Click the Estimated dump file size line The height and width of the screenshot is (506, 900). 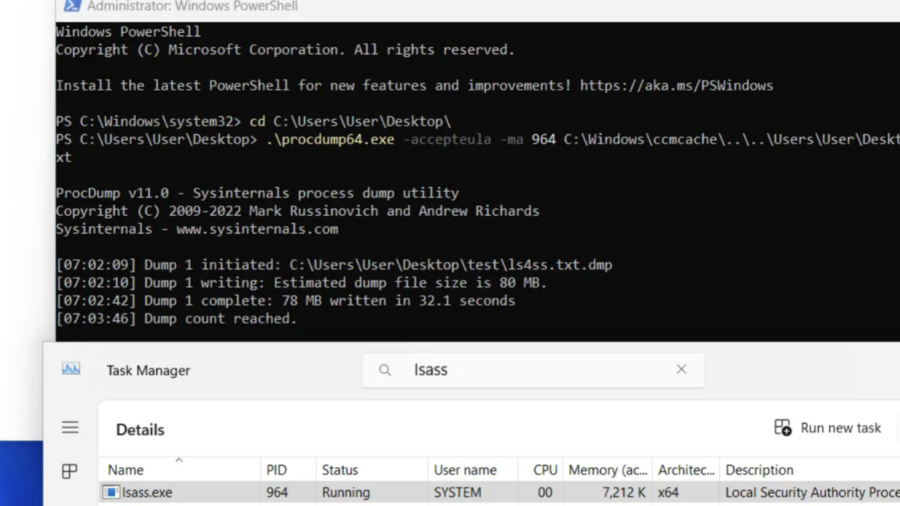[x=301, y=283]
